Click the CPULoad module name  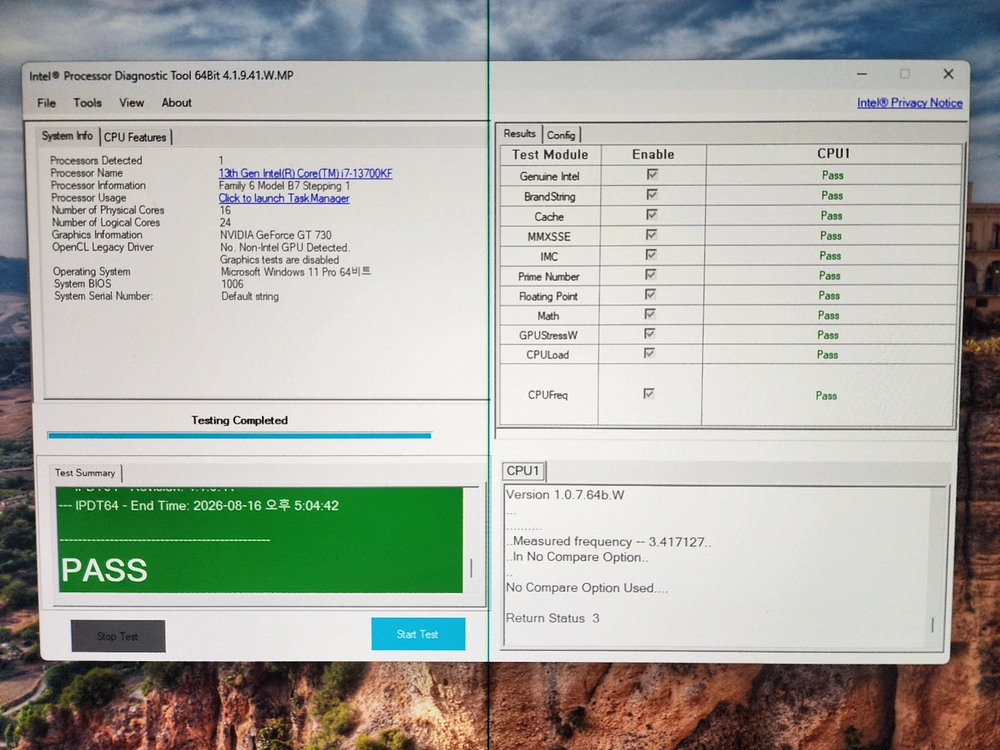pos(548,355)
